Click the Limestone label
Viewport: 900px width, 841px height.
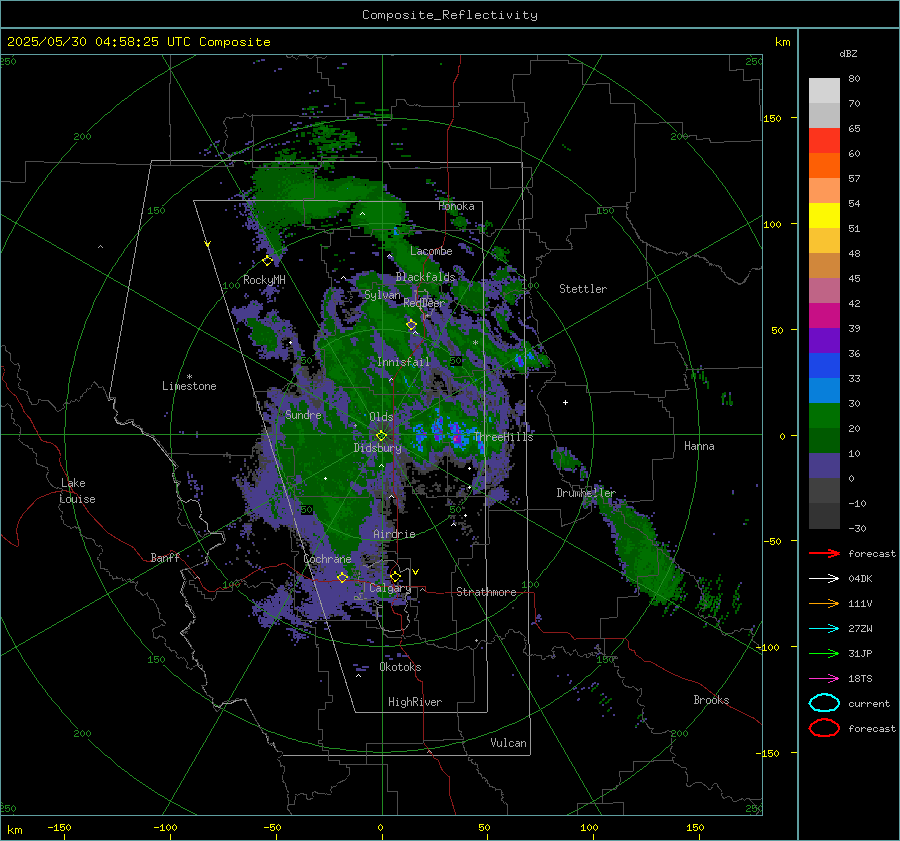(x=189, y=386)
